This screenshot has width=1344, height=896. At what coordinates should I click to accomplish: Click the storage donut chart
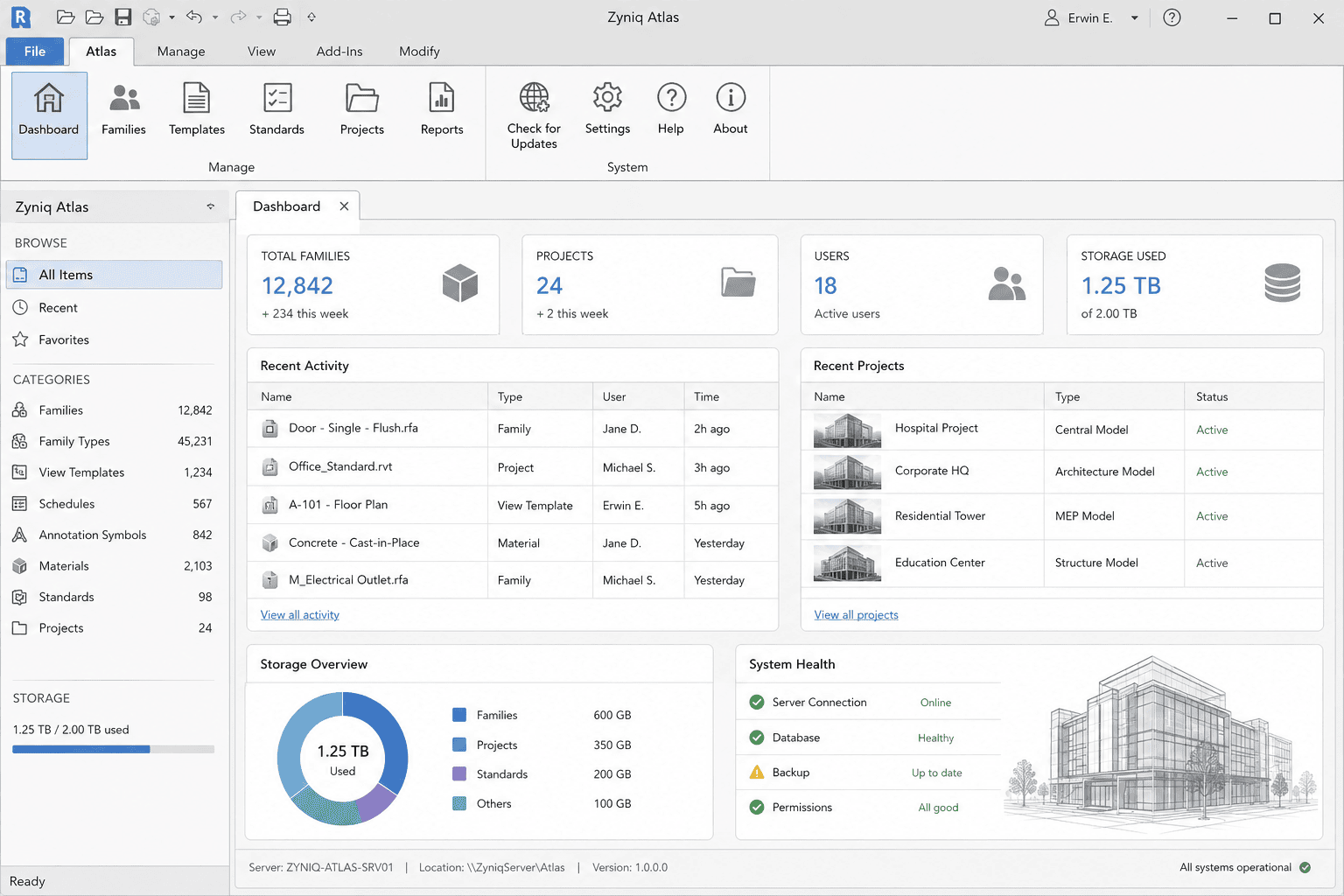click(x=343, y=759)
